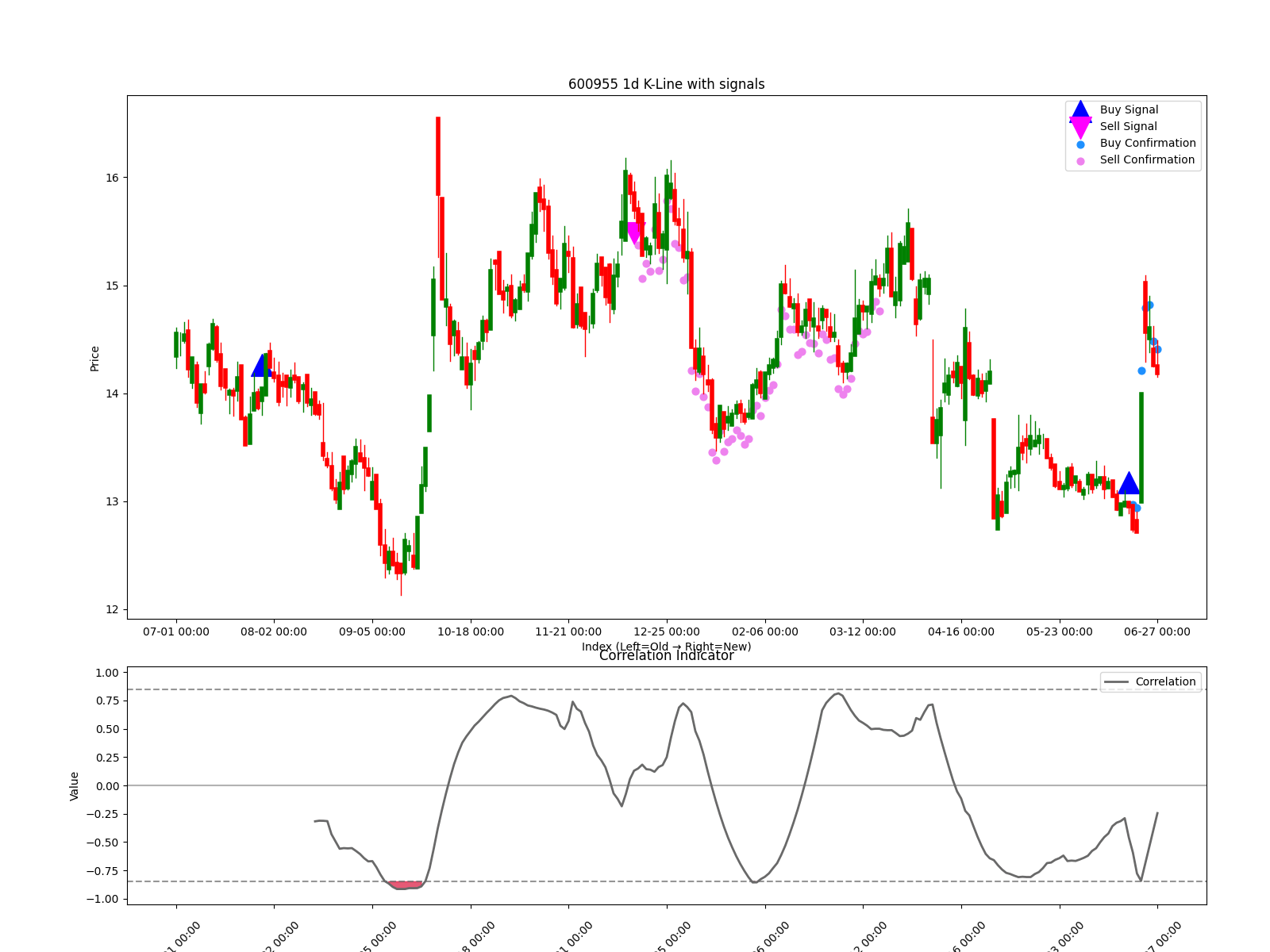Viewport: 1270px width, 952px height.
Task: Click the 09-05 00:00 tick label on price chart
Action: (x=372, y=631)
